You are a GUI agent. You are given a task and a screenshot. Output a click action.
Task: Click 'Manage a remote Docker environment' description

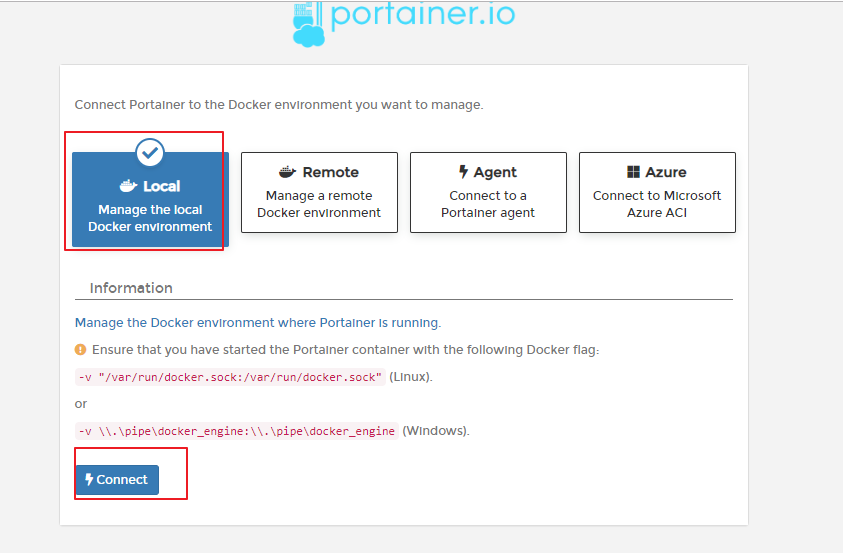pos(319,204)
